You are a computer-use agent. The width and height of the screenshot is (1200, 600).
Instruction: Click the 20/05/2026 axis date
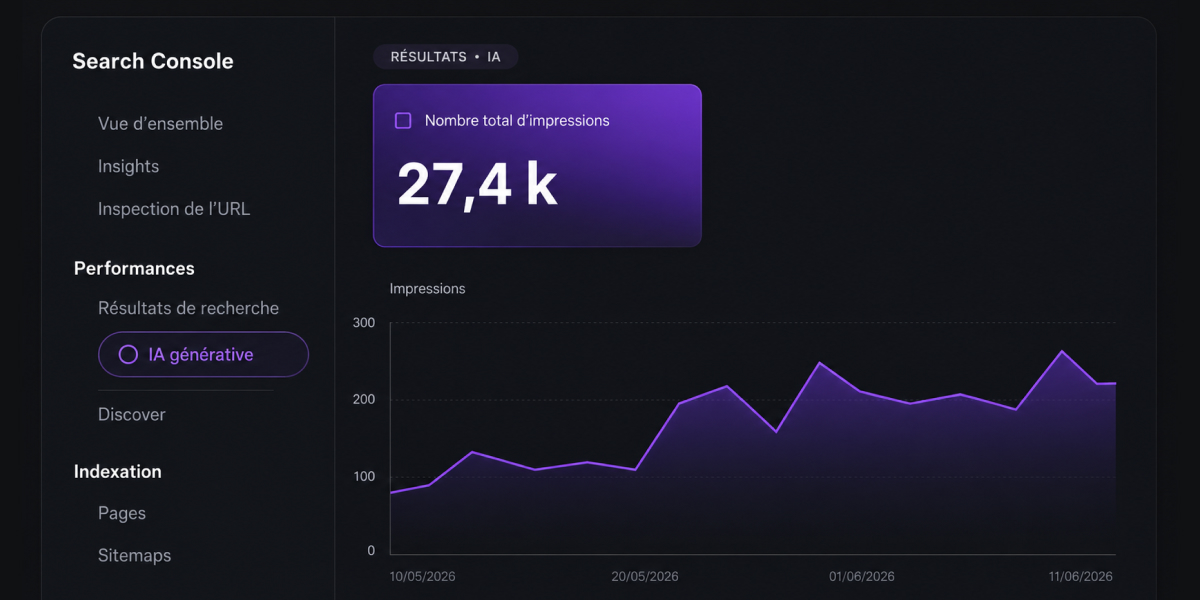[x=645, y=576]
